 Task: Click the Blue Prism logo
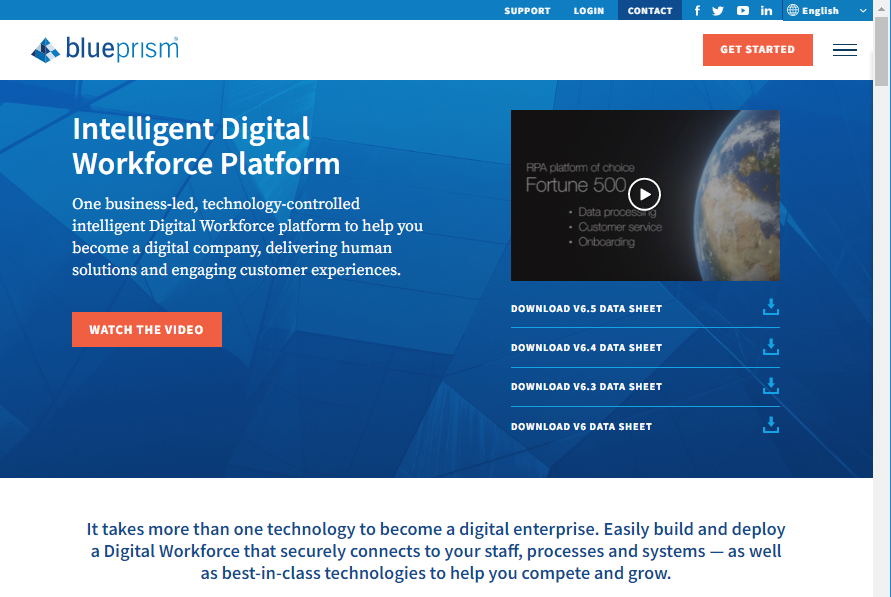105,49
